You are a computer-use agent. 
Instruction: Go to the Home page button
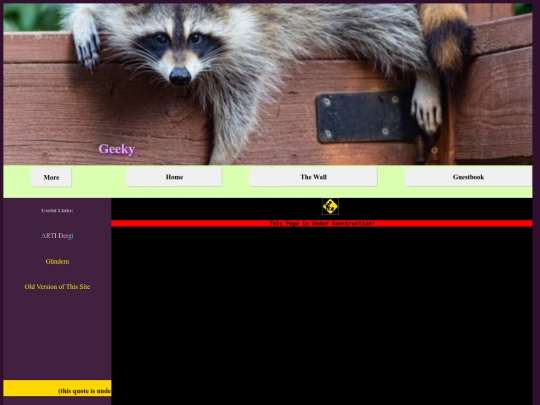174,177
